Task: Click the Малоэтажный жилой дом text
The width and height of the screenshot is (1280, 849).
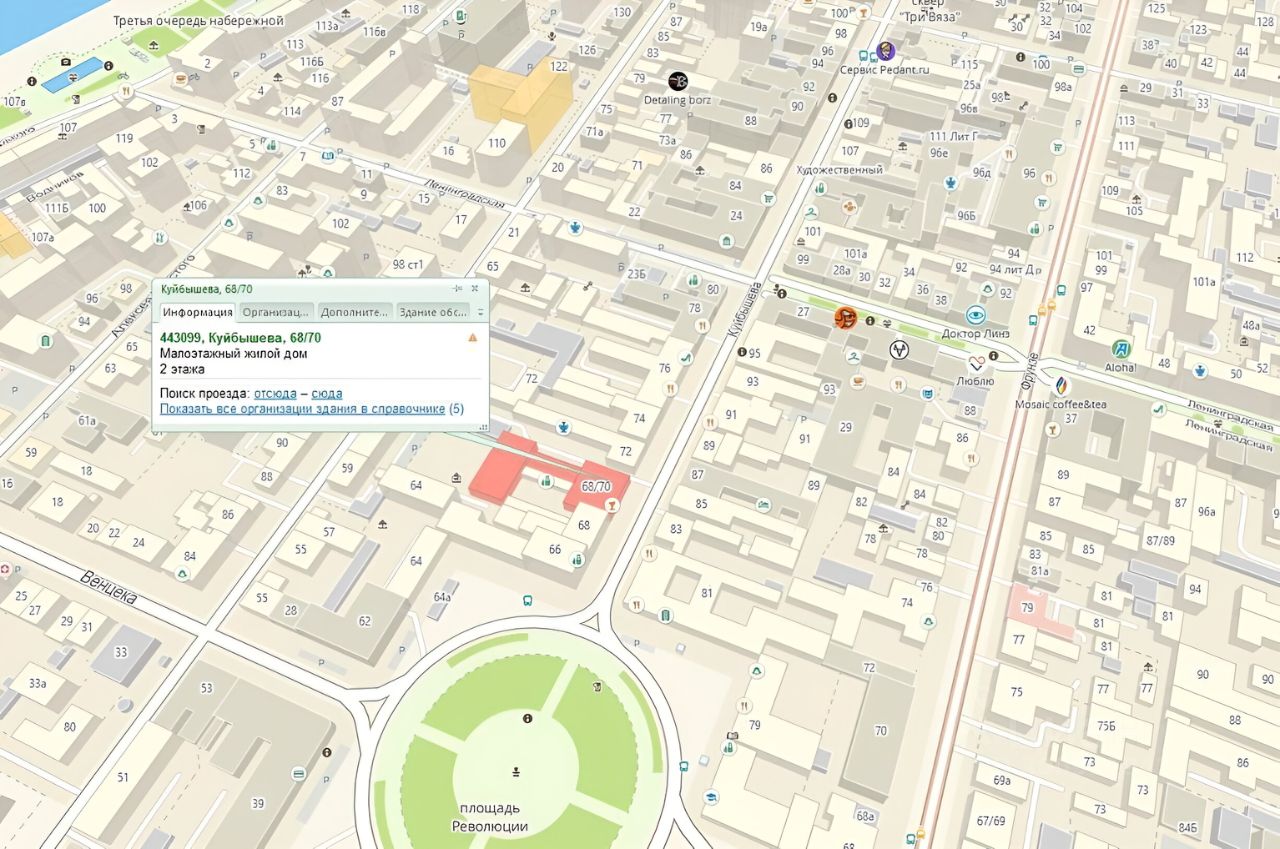Action: pyautogui.click(x=233, y=353)
